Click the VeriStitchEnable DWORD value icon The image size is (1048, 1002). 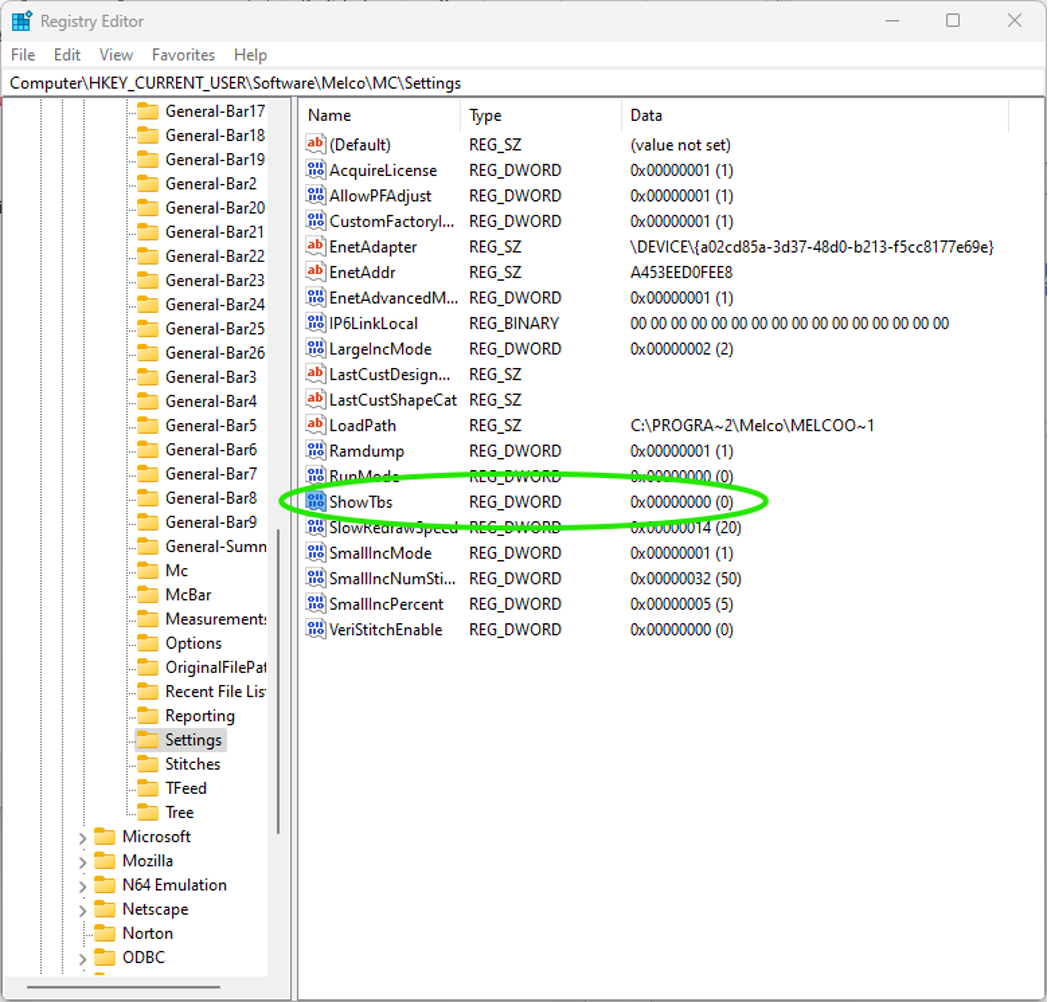315,628
